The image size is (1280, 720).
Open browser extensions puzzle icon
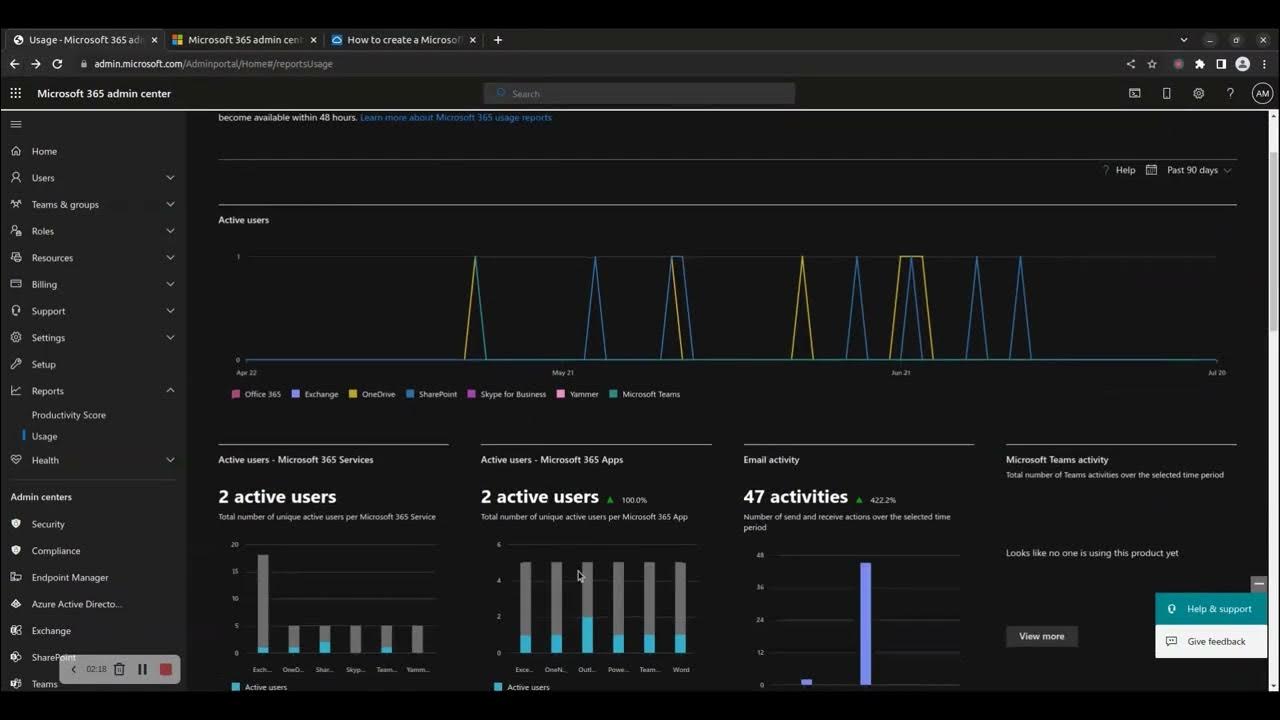point(1200,64)
